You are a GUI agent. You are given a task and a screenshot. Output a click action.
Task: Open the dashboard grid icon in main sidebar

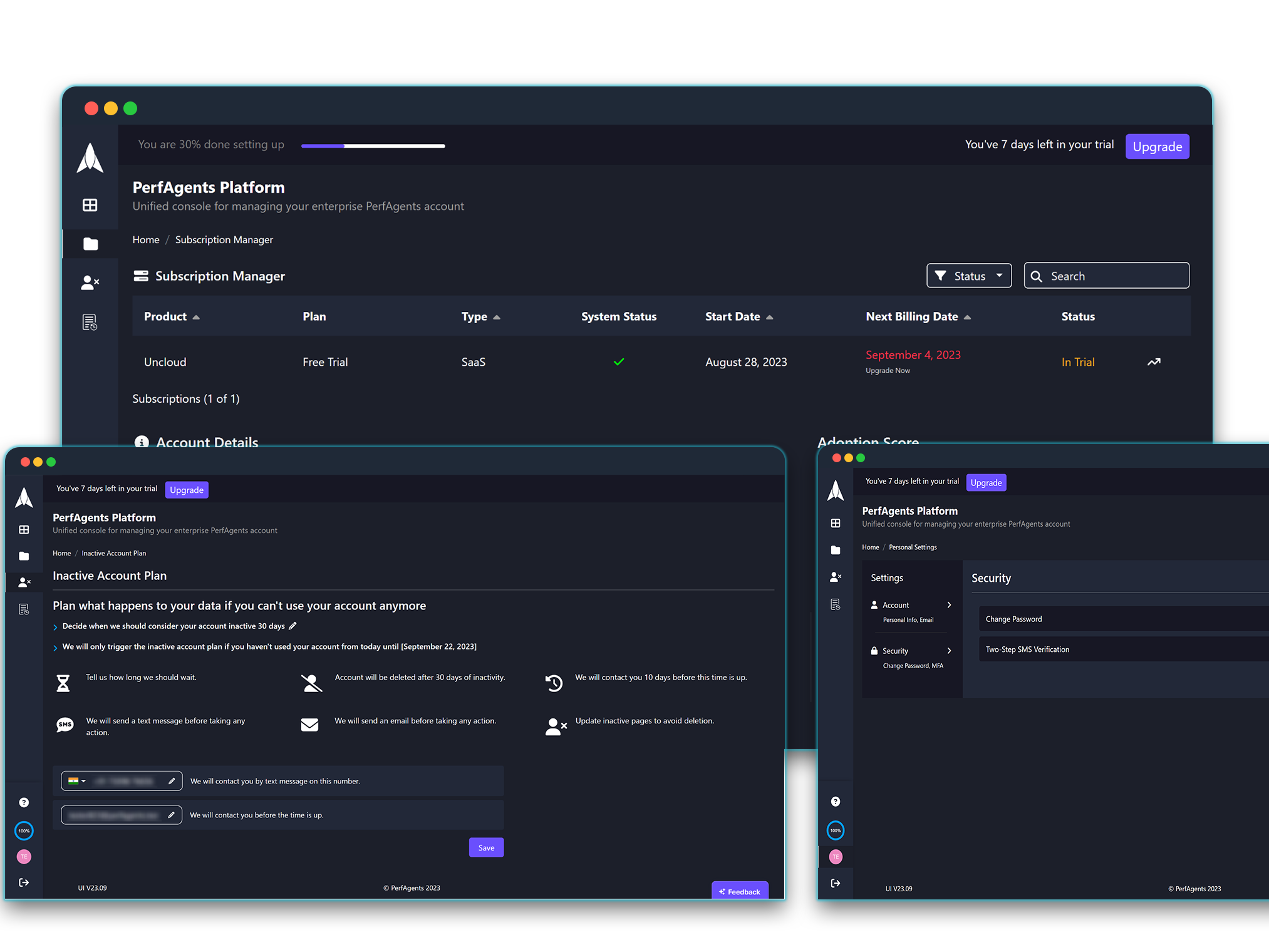tap(90, 205)
